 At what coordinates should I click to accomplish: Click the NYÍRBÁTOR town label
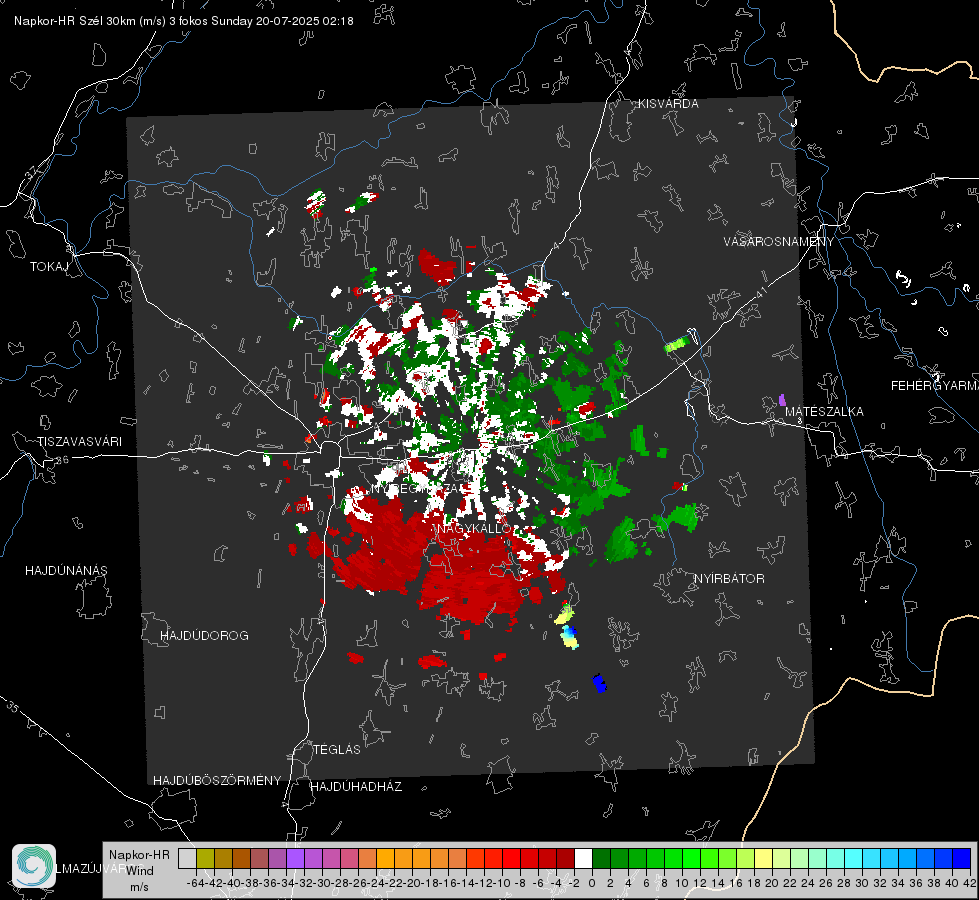pos(729,579)
